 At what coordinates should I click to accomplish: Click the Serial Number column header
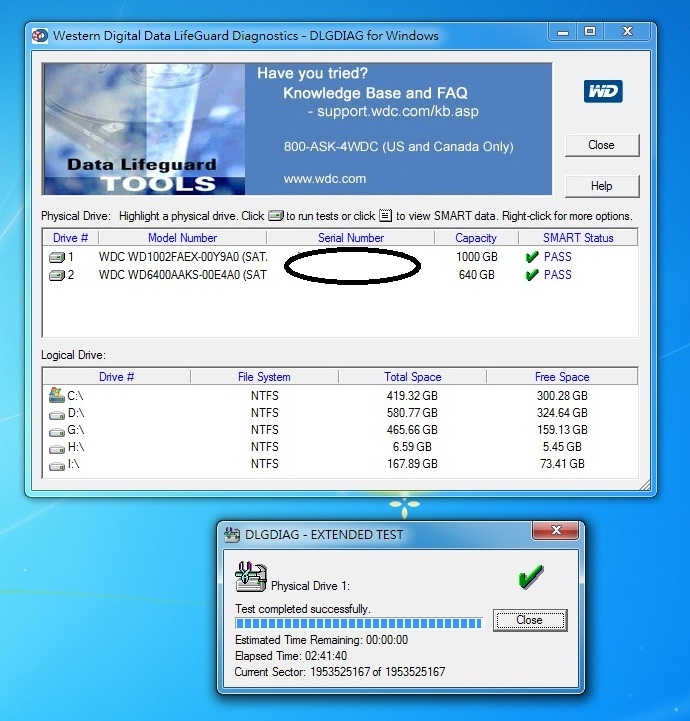351,238
